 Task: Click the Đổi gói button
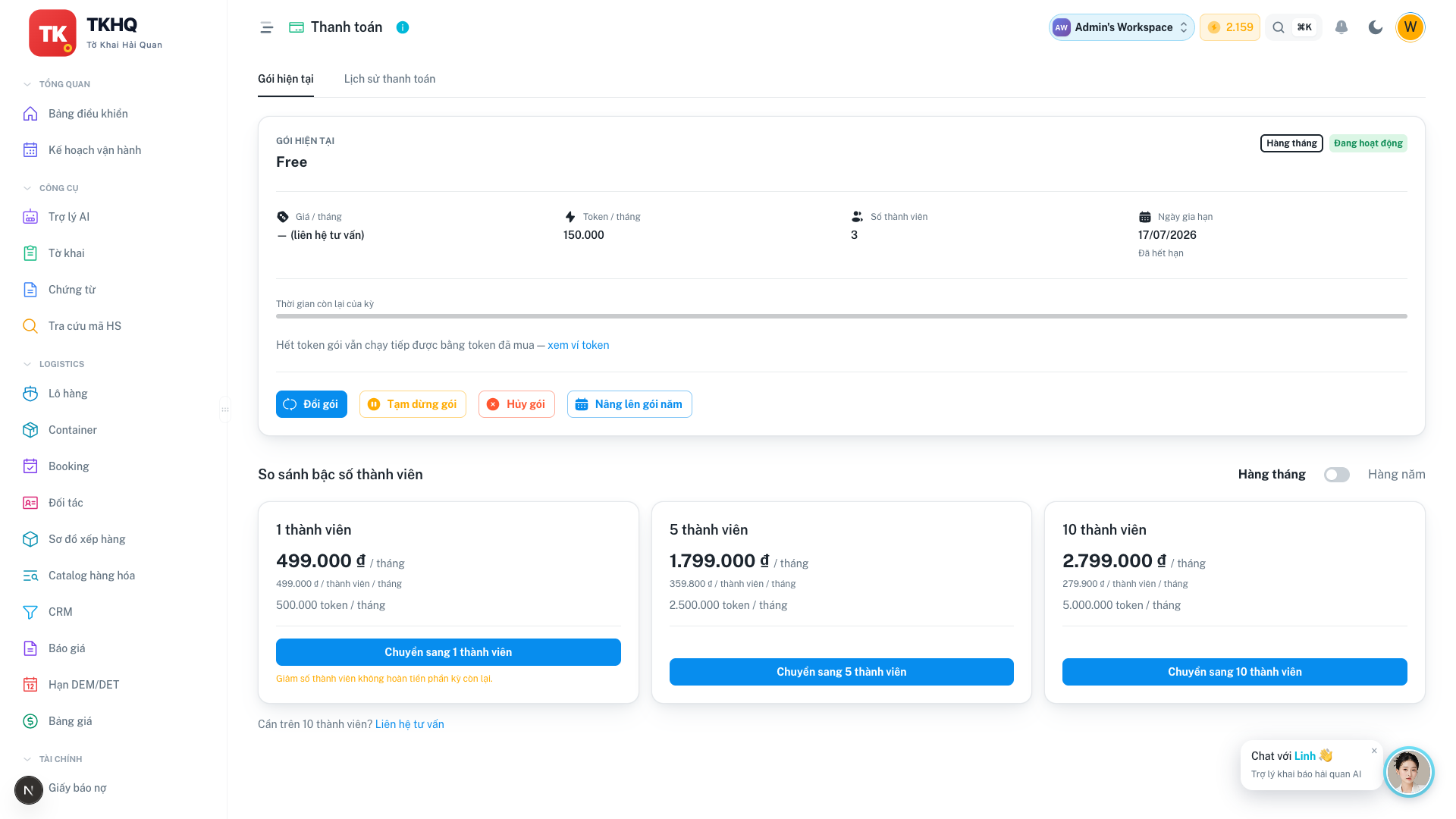(312, 404)
